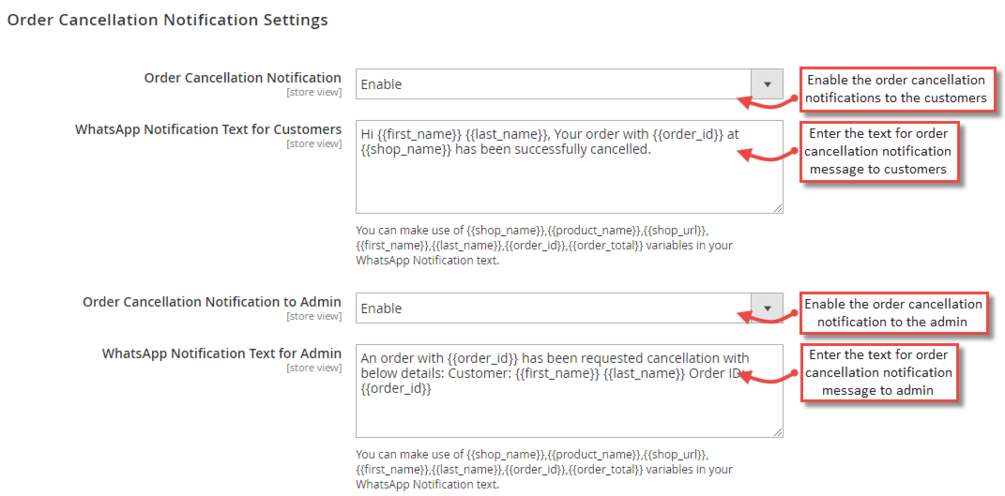The image size is (1005, 496).
Task: Click the callout about enabling notification to the admin
Action: click(x=892, y=313)
